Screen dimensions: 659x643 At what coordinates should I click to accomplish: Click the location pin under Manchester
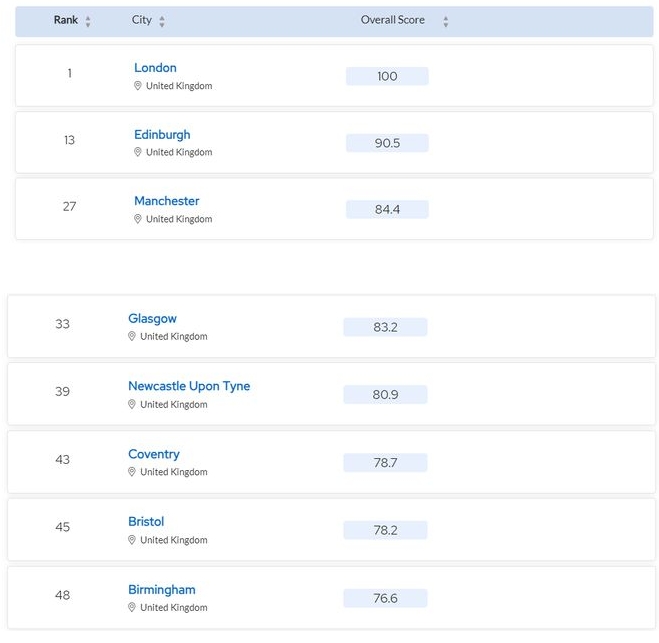(137, 219)
